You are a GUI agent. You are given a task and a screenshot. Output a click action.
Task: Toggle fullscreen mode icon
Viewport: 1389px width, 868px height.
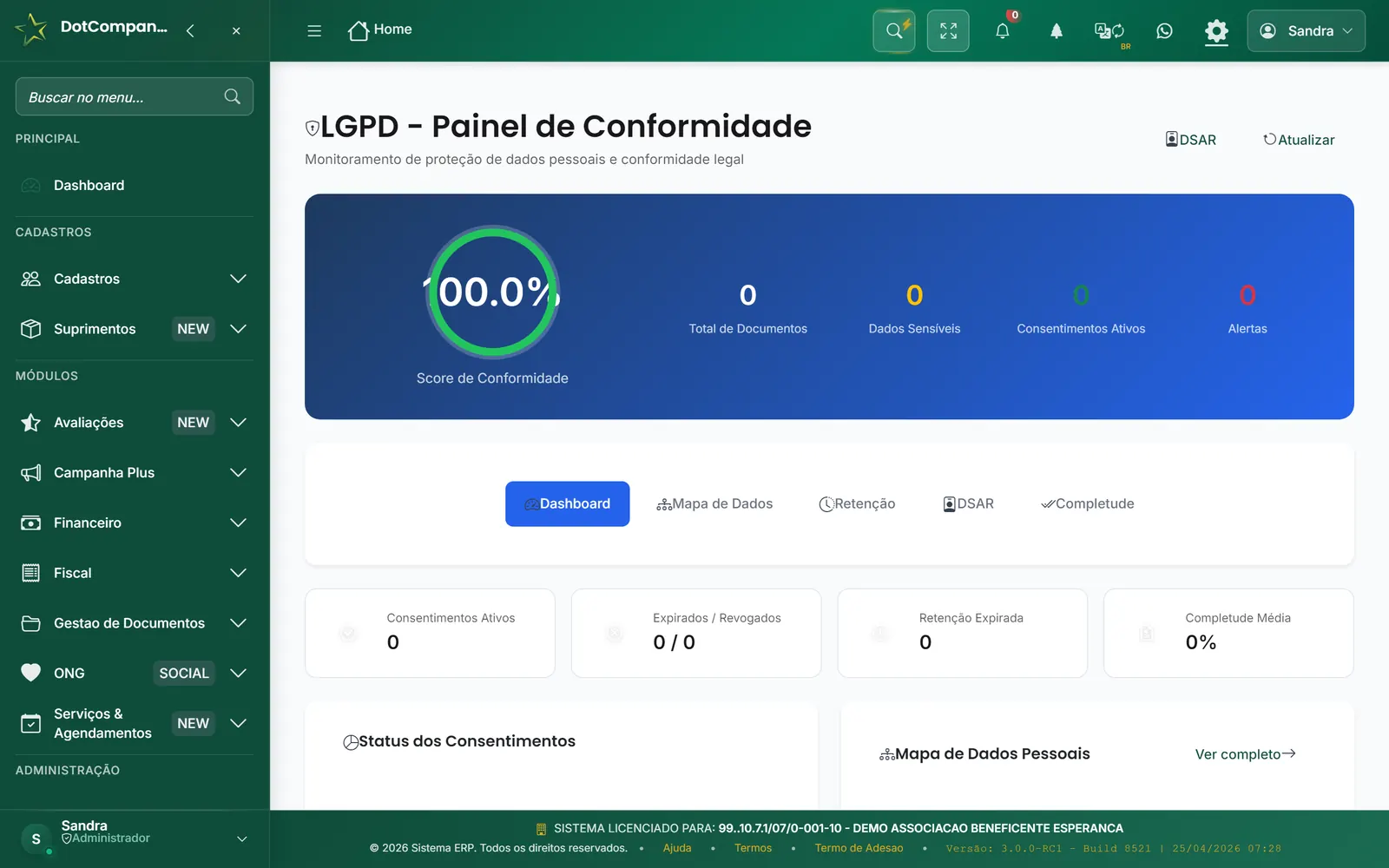(x=948, y=31)
